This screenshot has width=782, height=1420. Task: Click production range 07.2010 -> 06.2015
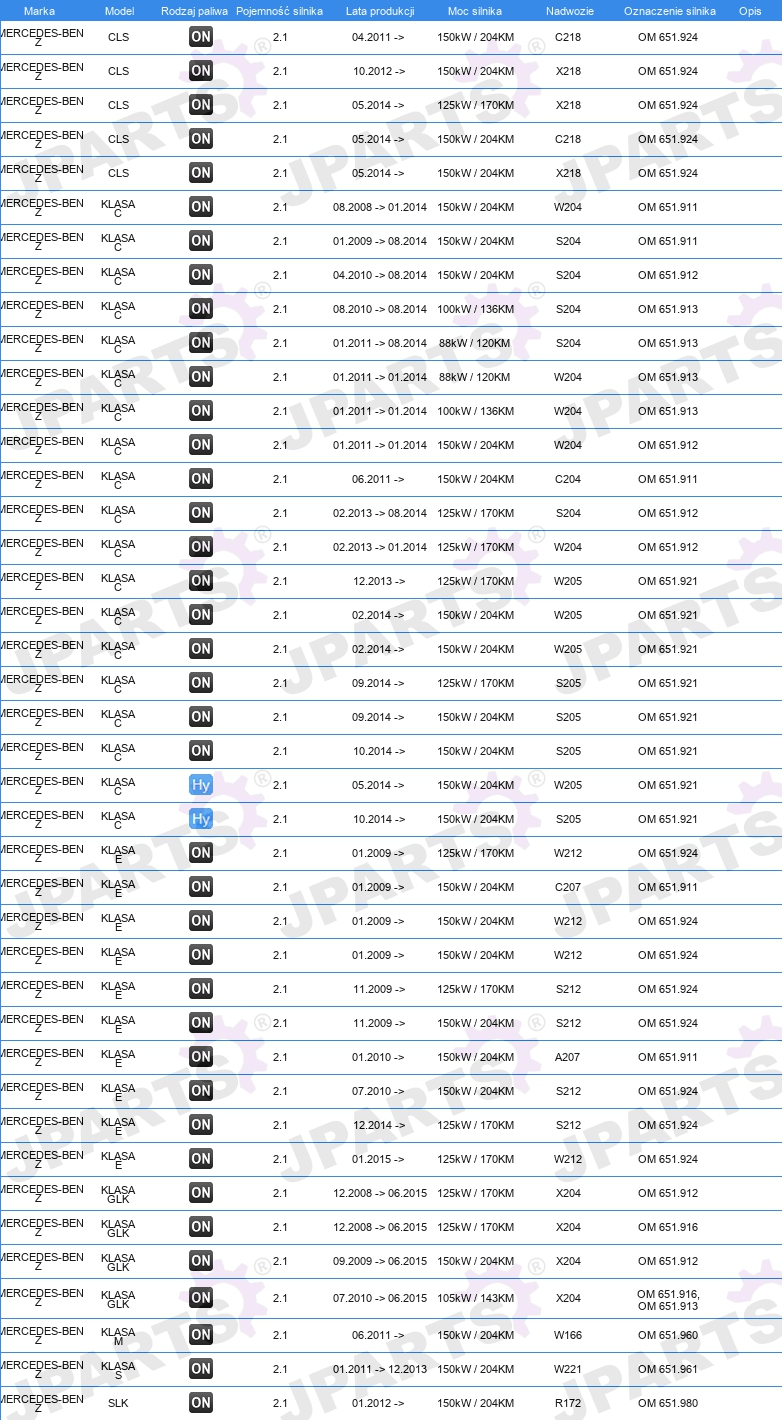pos(380,1298)
